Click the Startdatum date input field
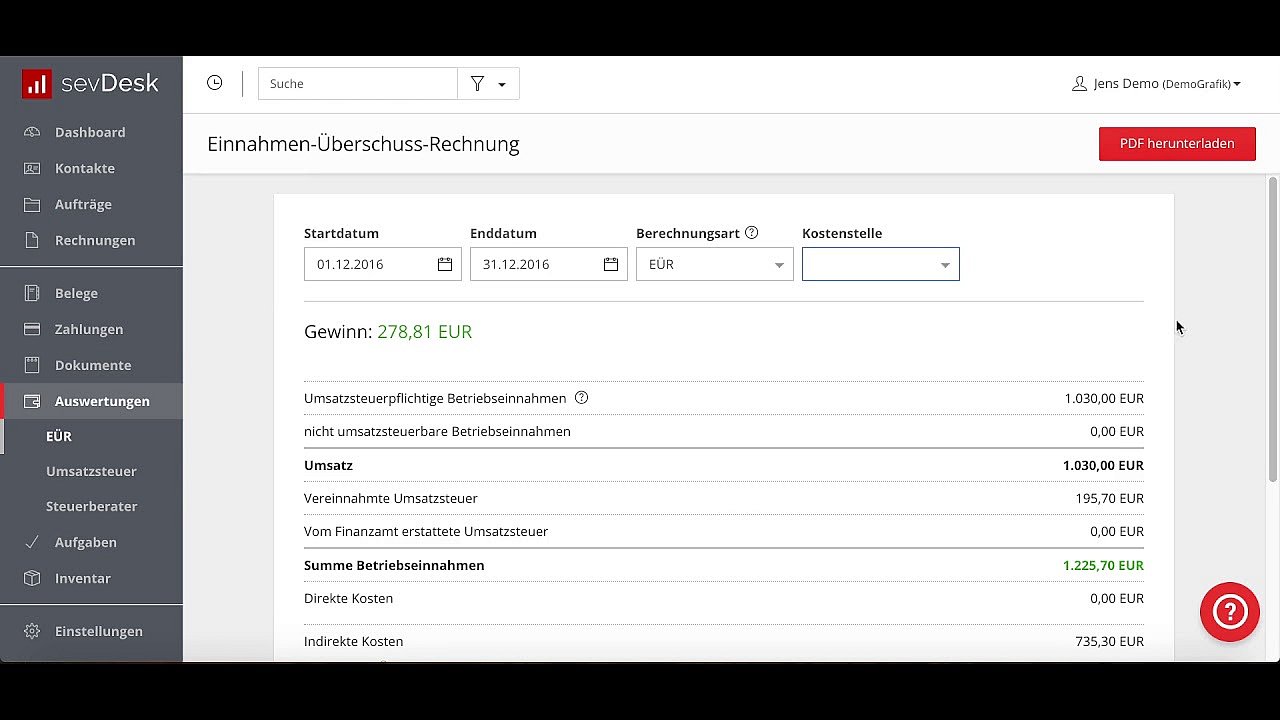This screenshot has height=720, width=1280. pyautogui.click(x=368, y=264)
